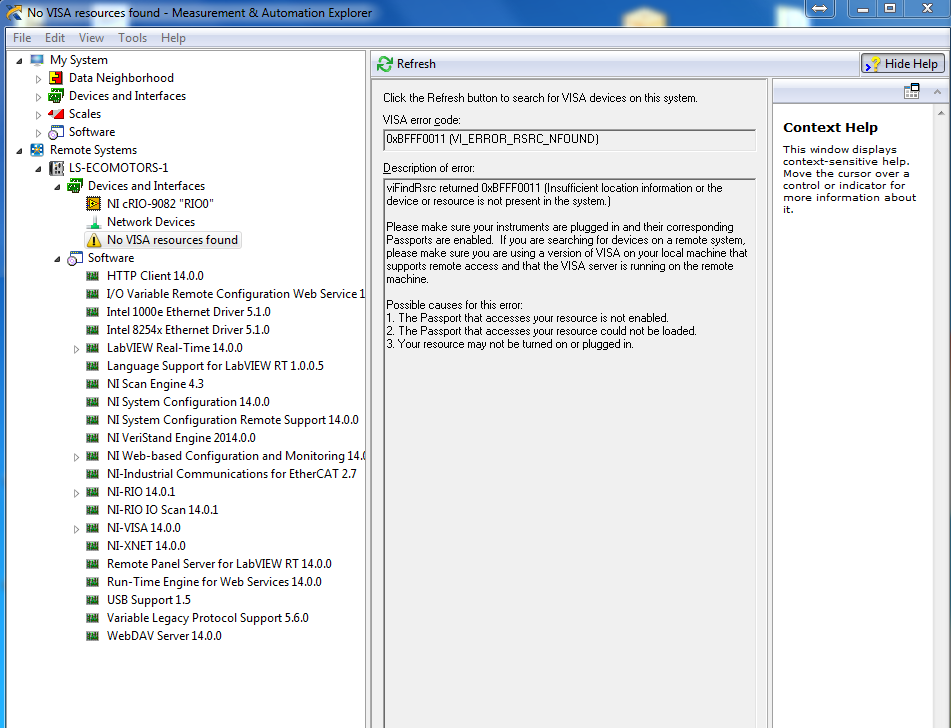
Task: Click the NI Scan Engine 4.3 icon
Action: click(92, 384)
